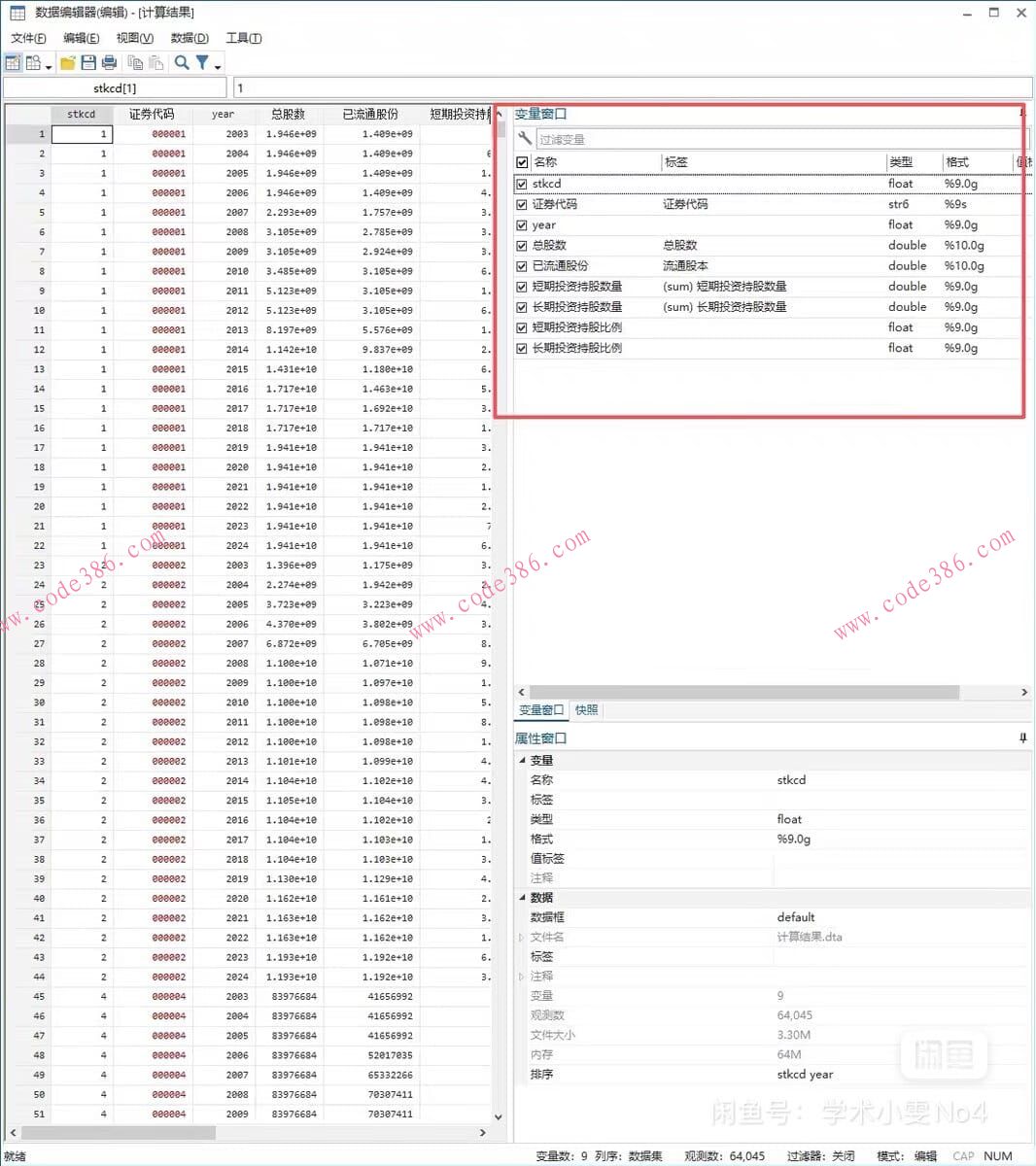
Task: Click the data editor title bar icon
Action: pyautogui.click(x=17, y=13)
